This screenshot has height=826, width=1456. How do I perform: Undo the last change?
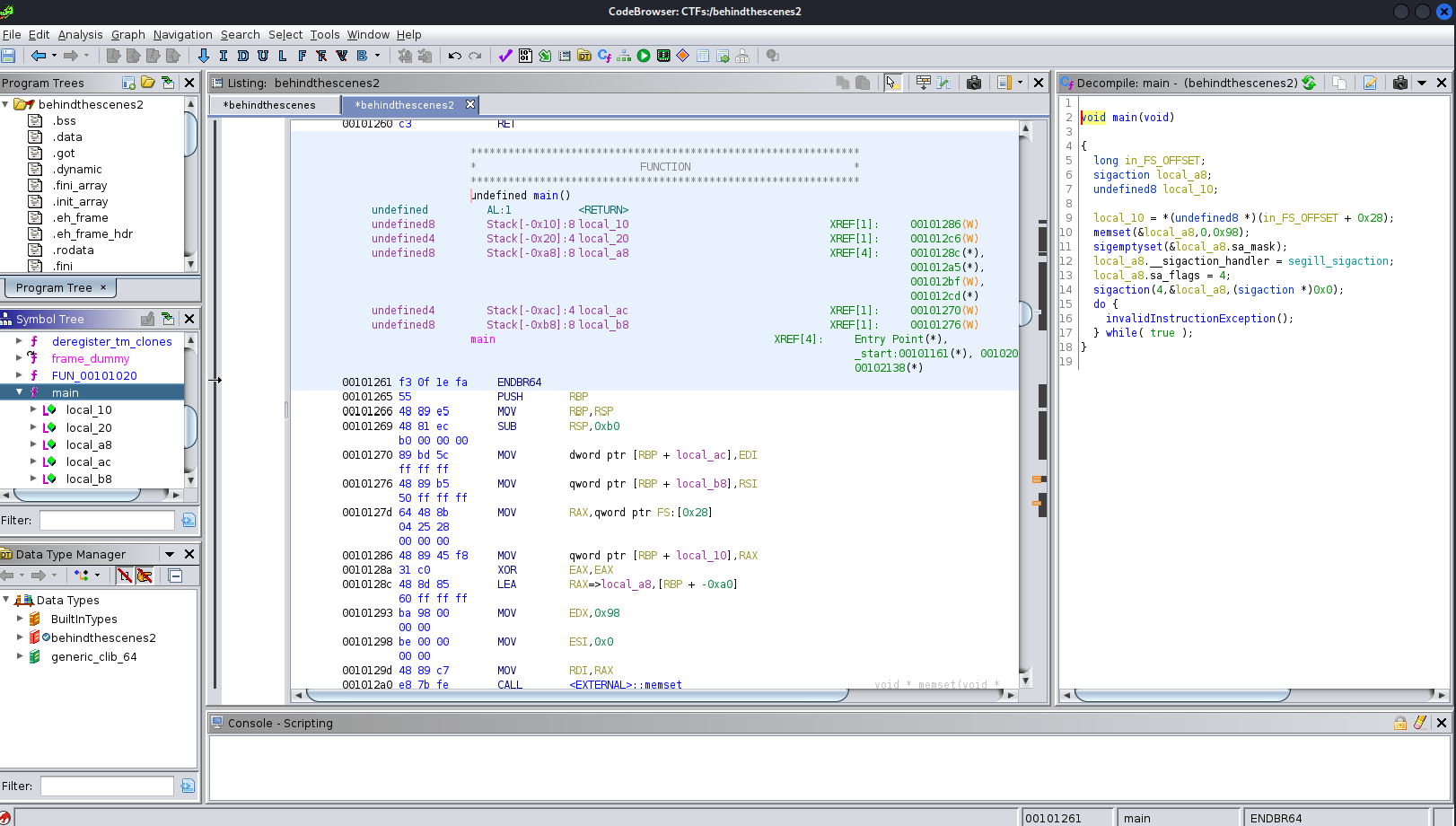(x=455, y=56)
